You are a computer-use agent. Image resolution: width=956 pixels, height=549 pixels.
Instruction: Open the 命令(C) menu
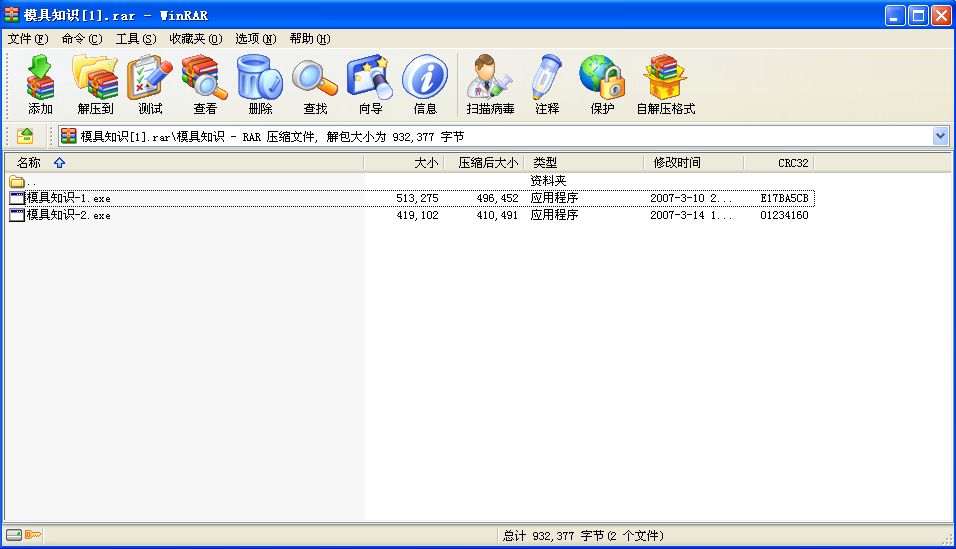click(82, 39)
